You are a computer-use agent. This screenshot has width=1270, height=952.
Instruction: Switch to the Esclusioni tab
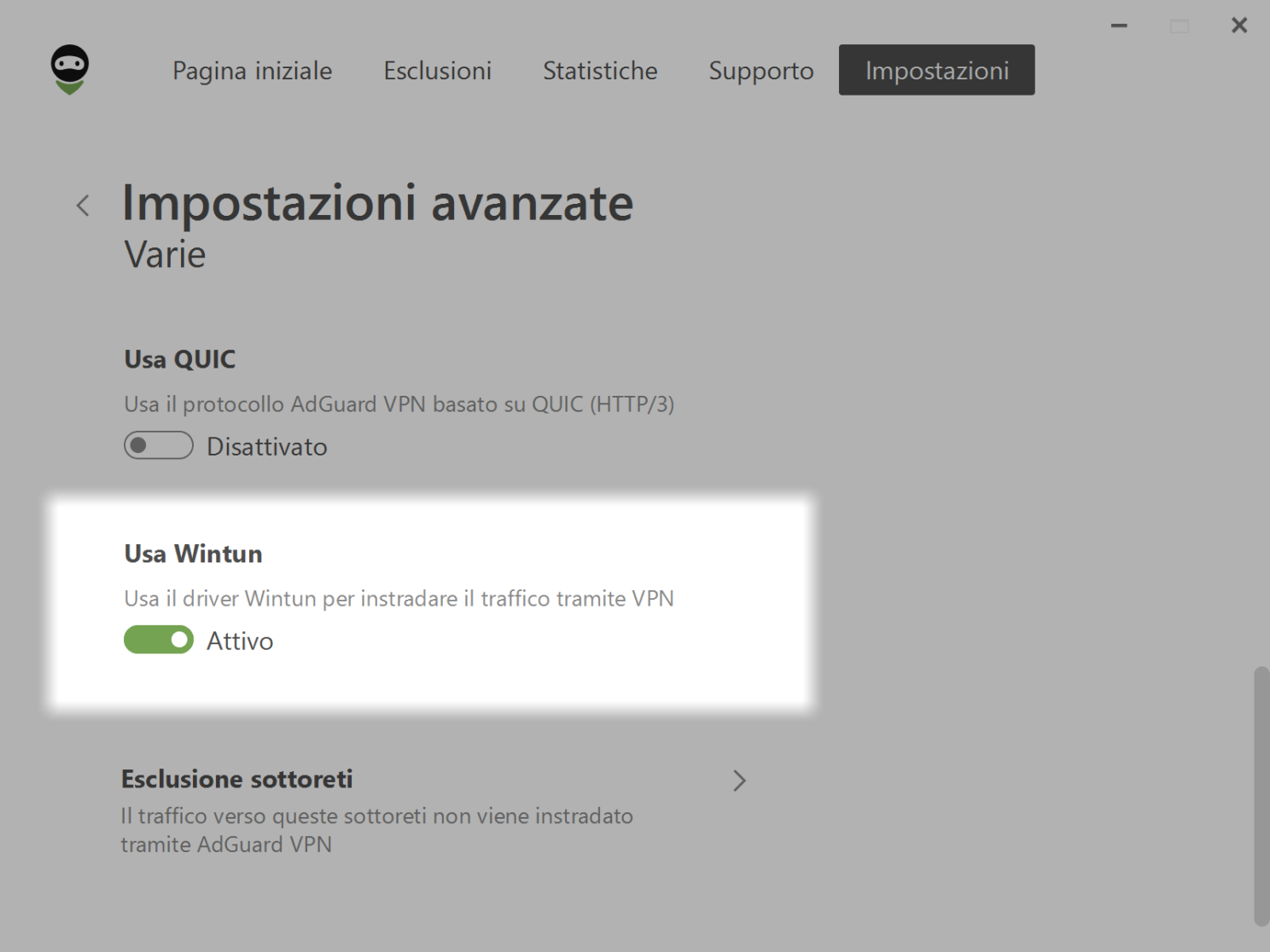(437, 71)
